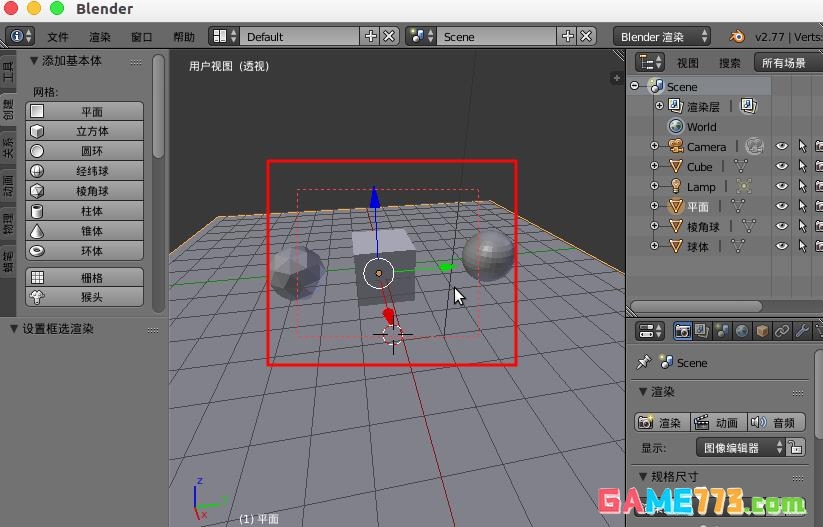Open the scene browser icon

pos(421,36)
